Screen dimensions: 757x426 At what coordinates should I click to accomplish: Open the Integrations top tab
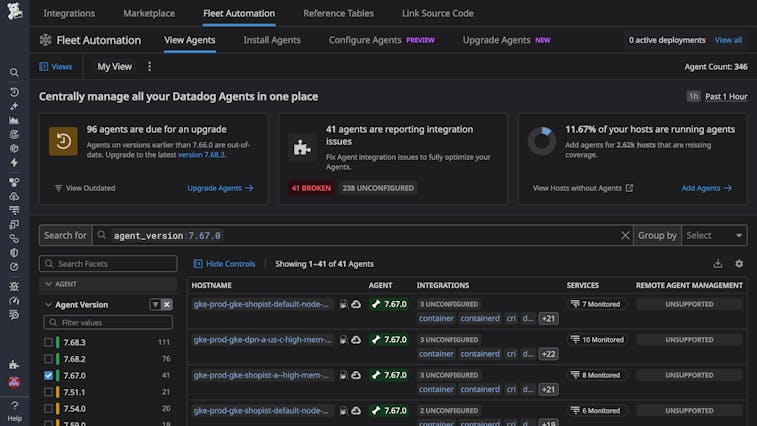(69, 14)
